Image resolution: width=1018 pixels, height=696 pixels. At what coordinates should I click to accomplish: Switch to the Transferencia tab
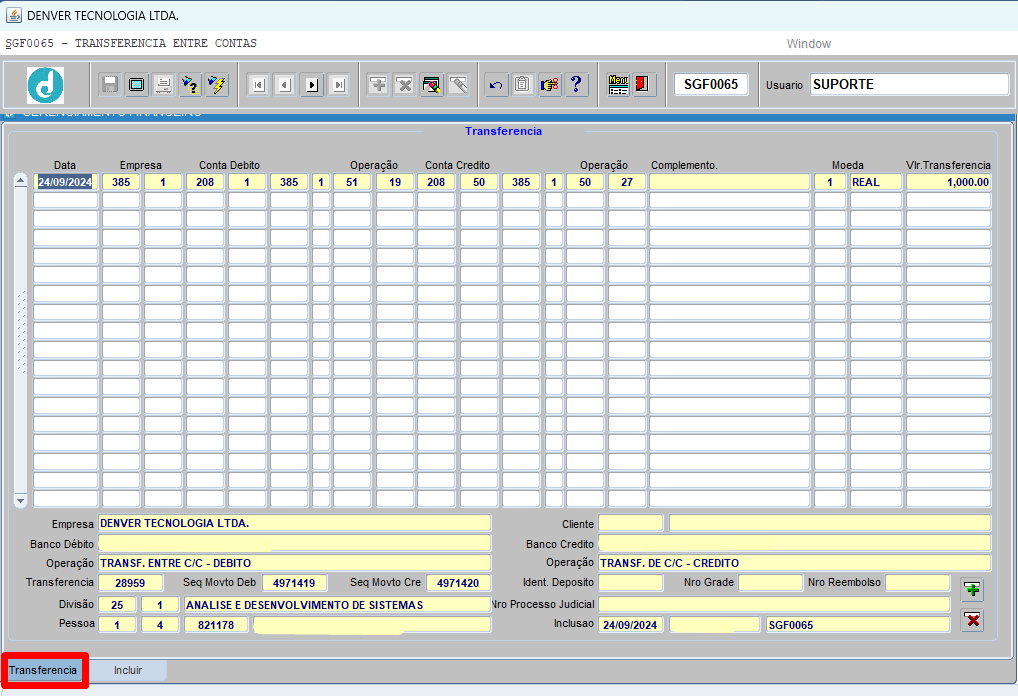[43, 670]
